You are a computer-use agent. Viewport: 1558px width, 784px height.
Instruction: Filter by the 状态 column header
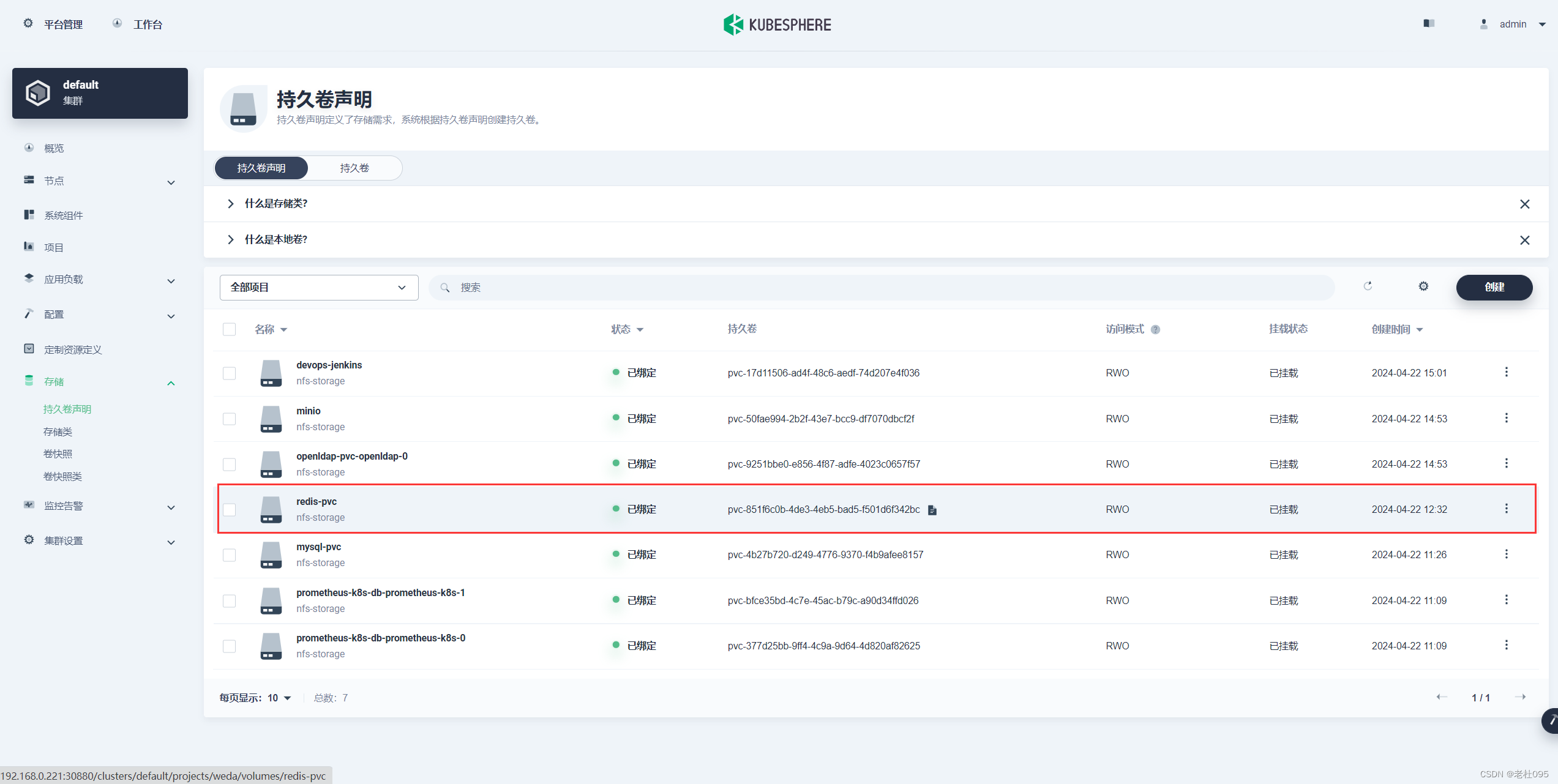tap(627, 329)
